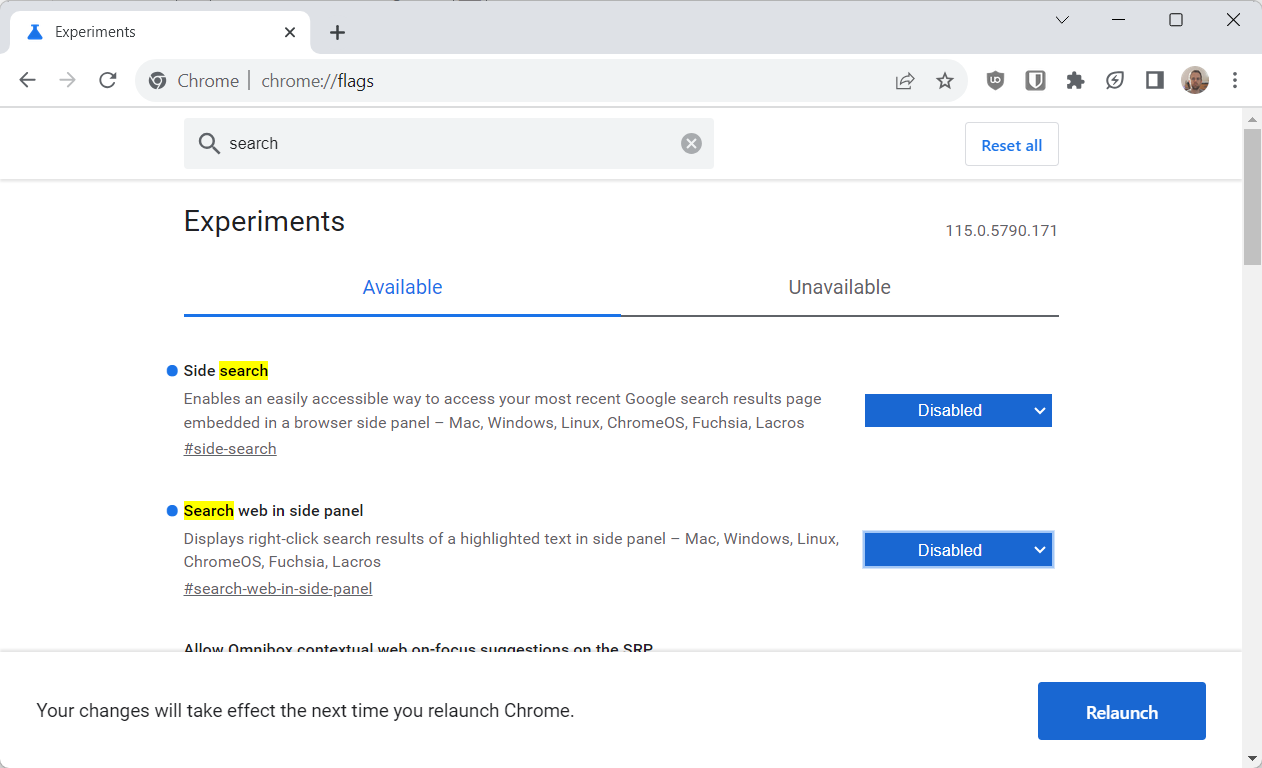Screen dimensions: 1262x768
Task: Bookmark this page with the star icon
Action: pyautogui.click(x=945, y=81)
